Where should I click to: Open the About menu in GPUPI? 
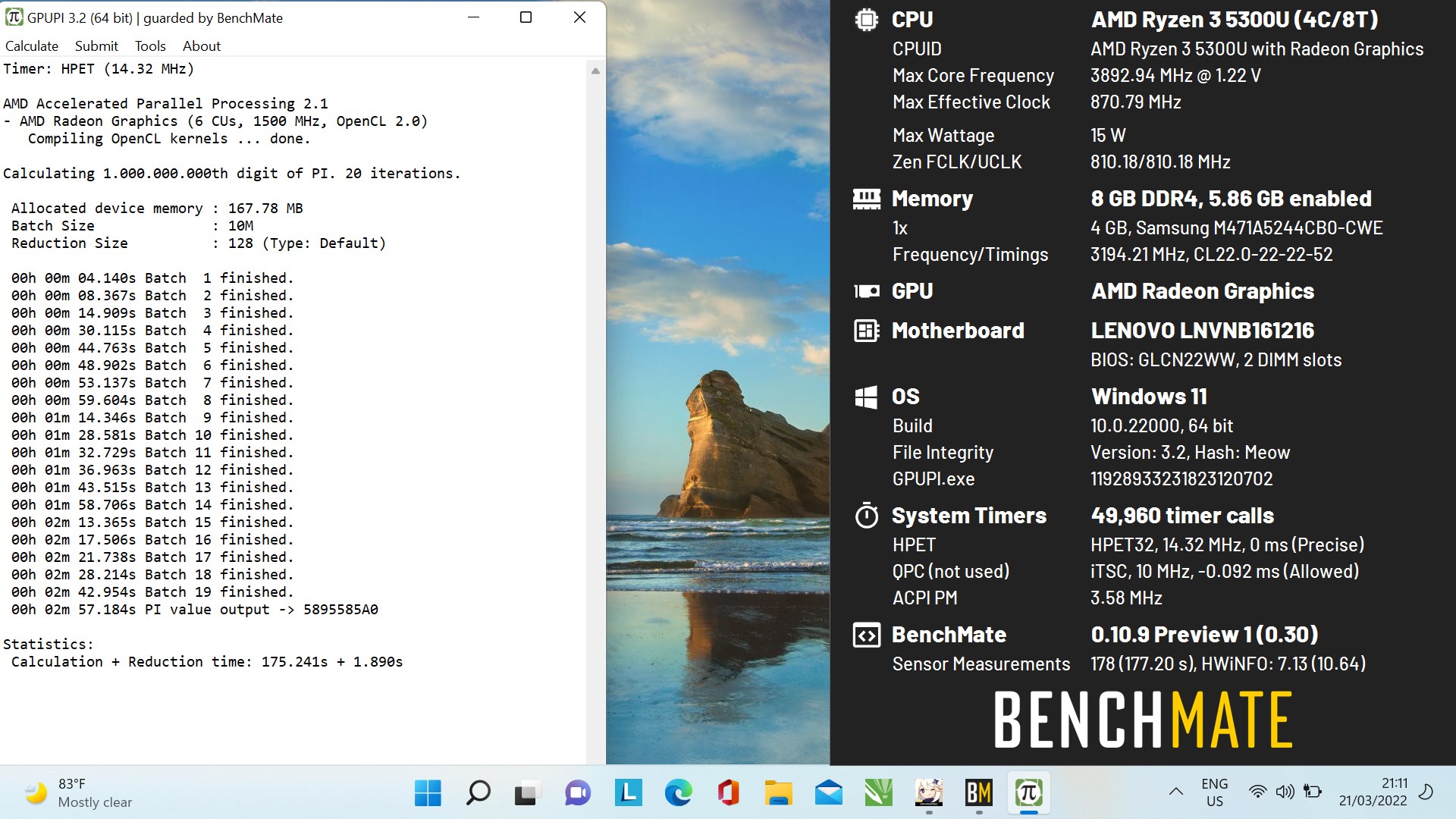pos(202,46)
